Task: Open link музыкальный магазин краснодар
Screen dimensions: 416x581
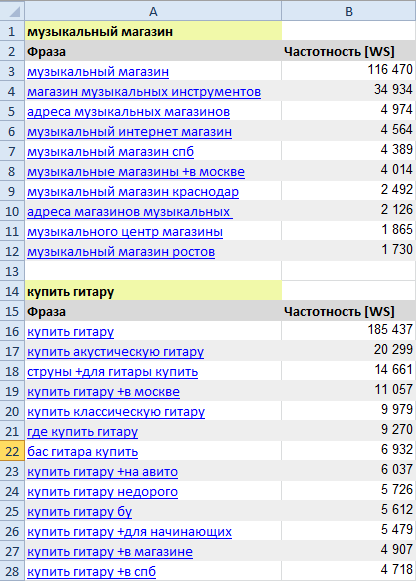Action: (133, 192)
